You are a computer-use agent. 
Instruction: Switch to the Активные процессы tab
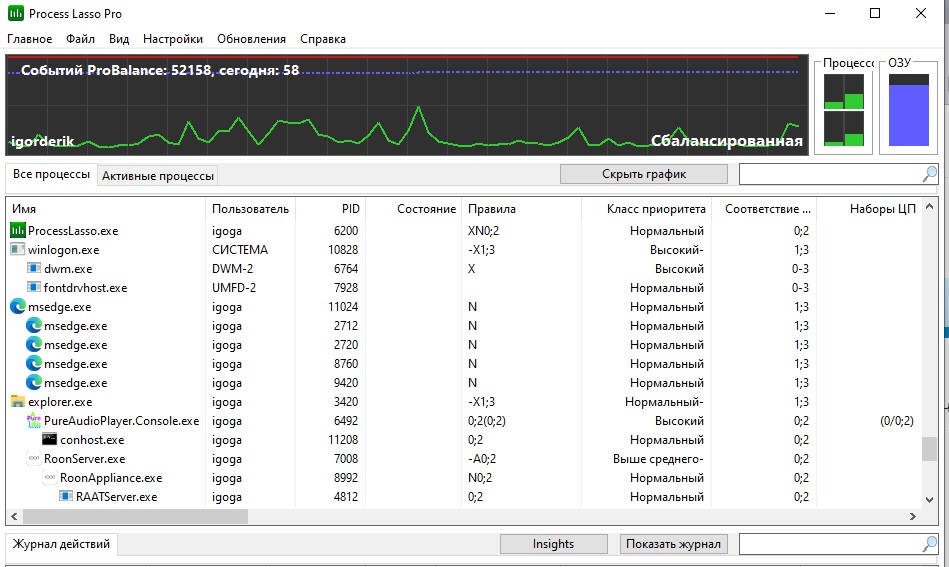tap(158, 176)
